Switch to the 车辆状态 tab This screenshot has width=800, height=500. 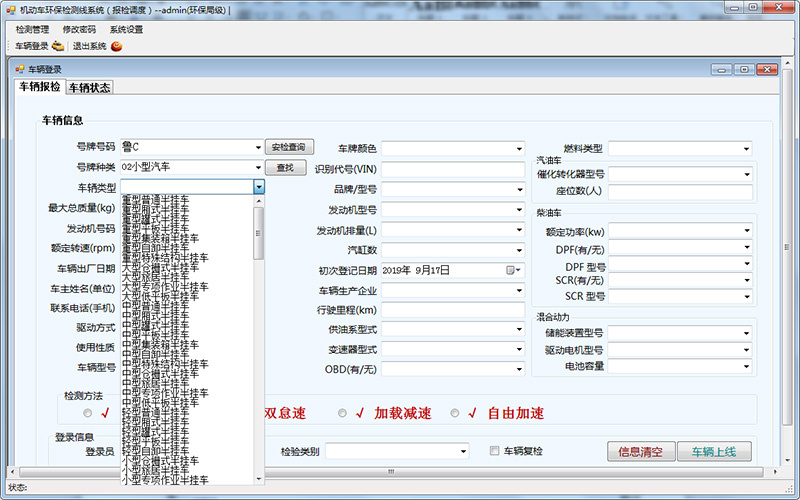90,88
